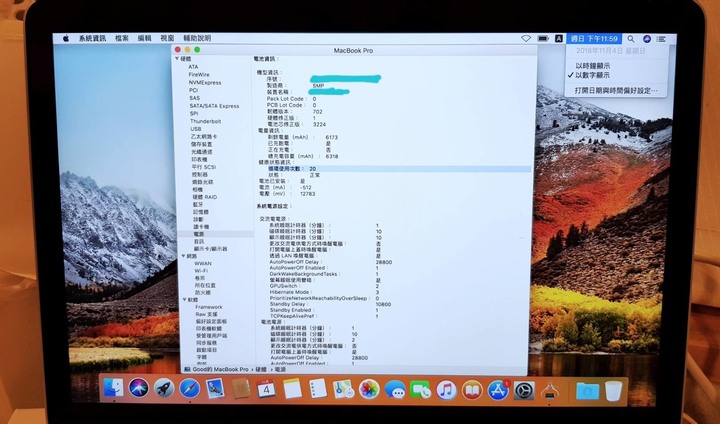Screen dimensions: 720x424
Task: Click the date and time clock in menu bar
Action: point(594,39)
